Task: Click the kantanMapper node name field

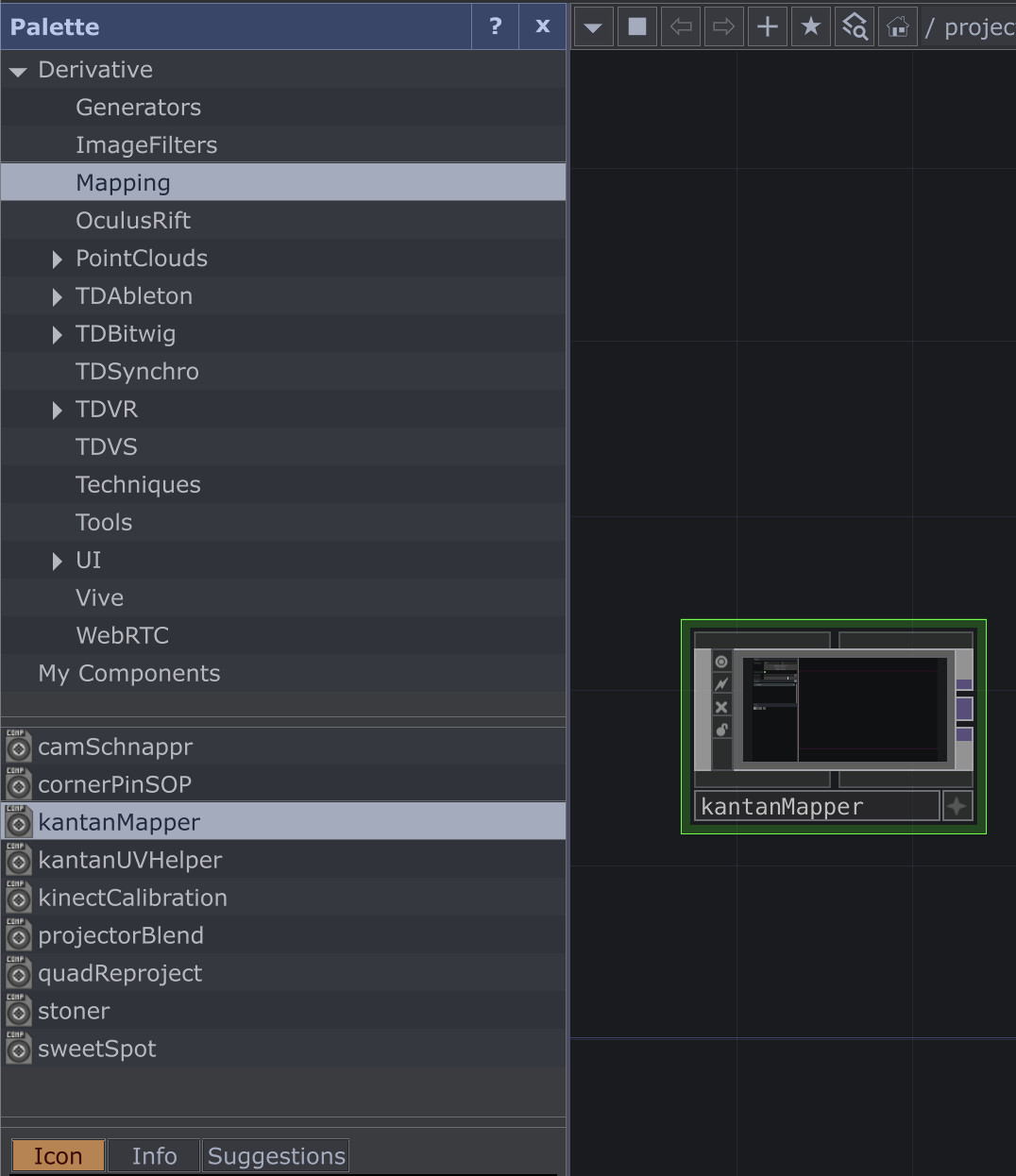Action: 817,807
